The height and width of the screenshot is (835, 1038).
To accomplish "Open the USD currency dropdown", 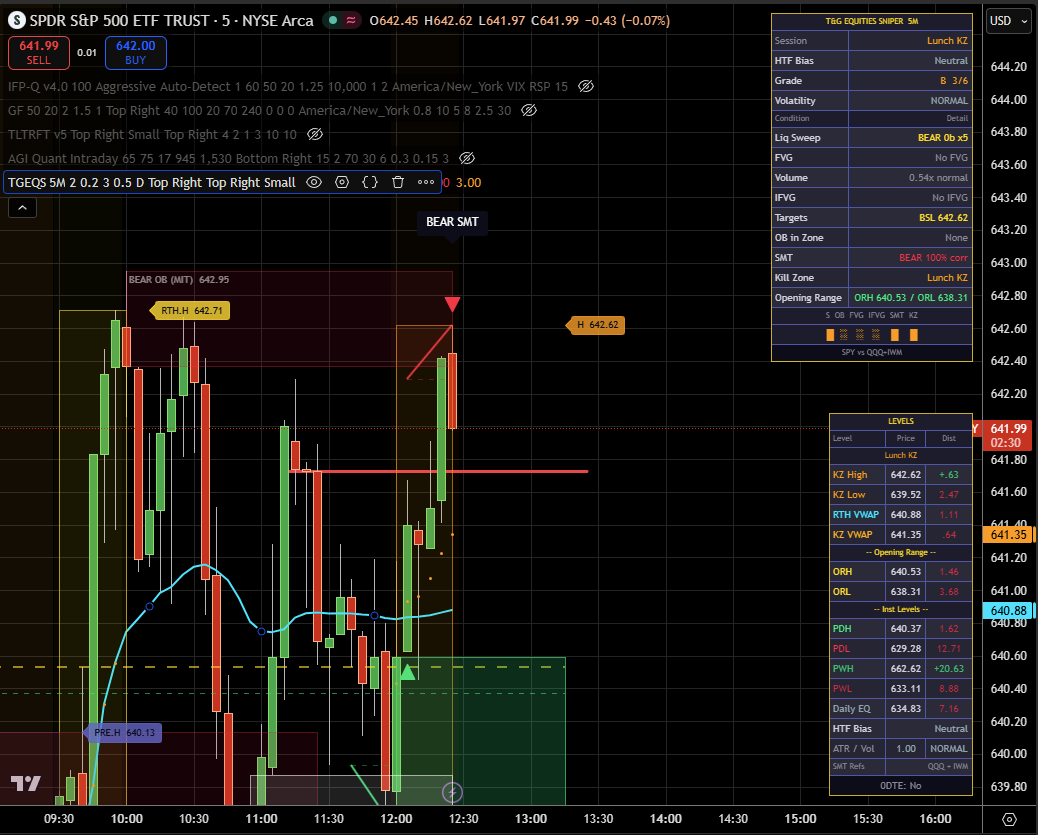I will [1009, 21].
